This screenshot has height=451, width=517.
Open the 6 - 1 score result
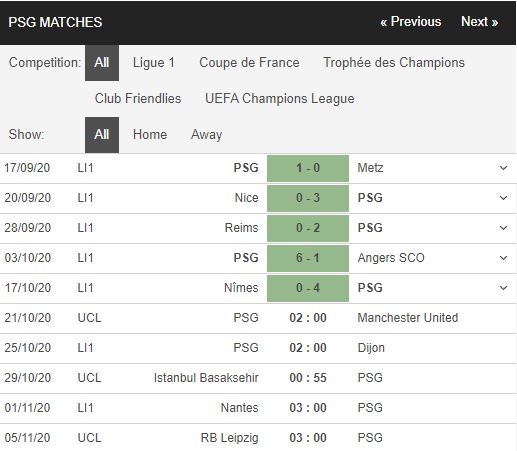pyautogui.click(x=308, y=258)
